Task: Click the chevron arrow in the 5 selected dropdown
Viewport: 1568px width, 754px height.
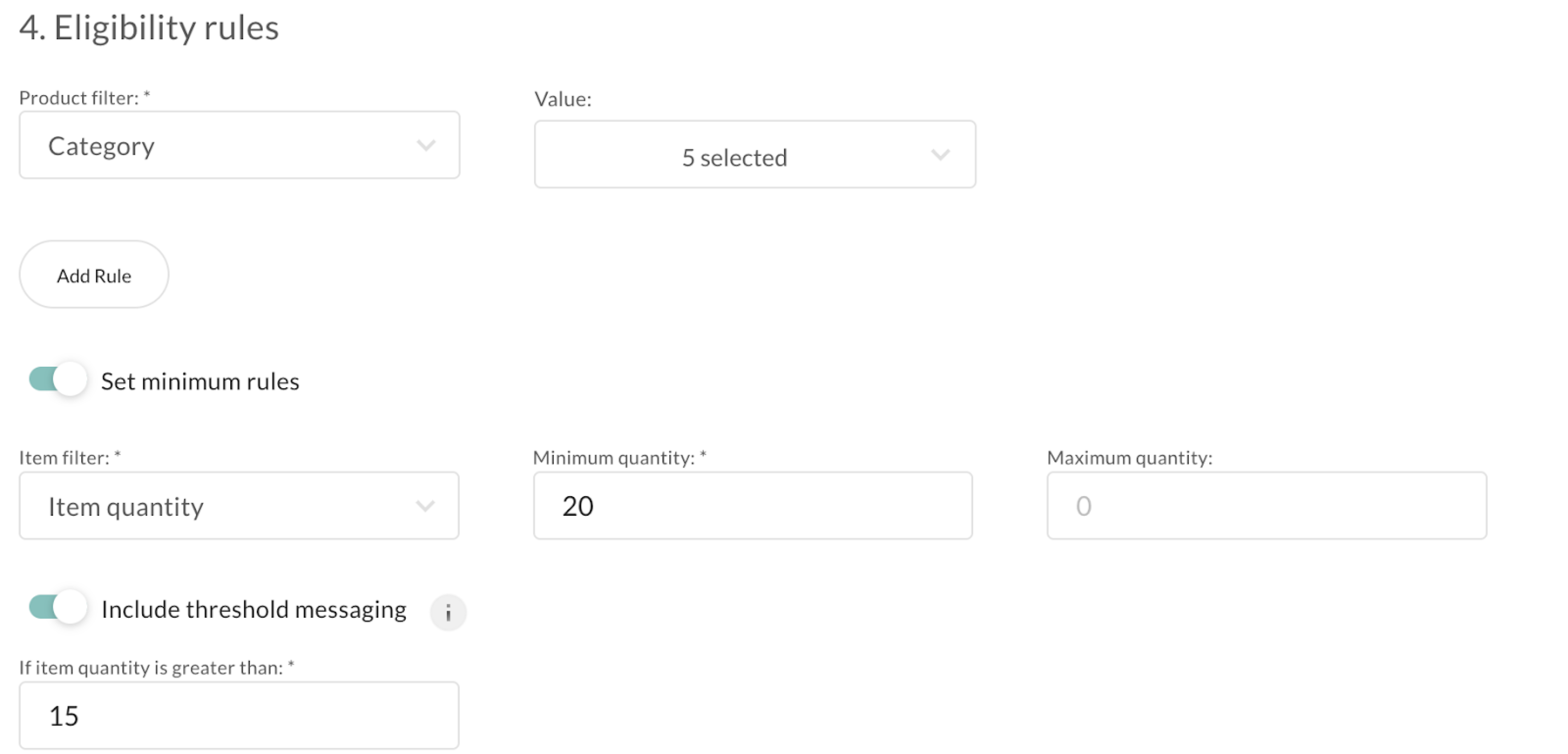Action: tap(940, 155)
